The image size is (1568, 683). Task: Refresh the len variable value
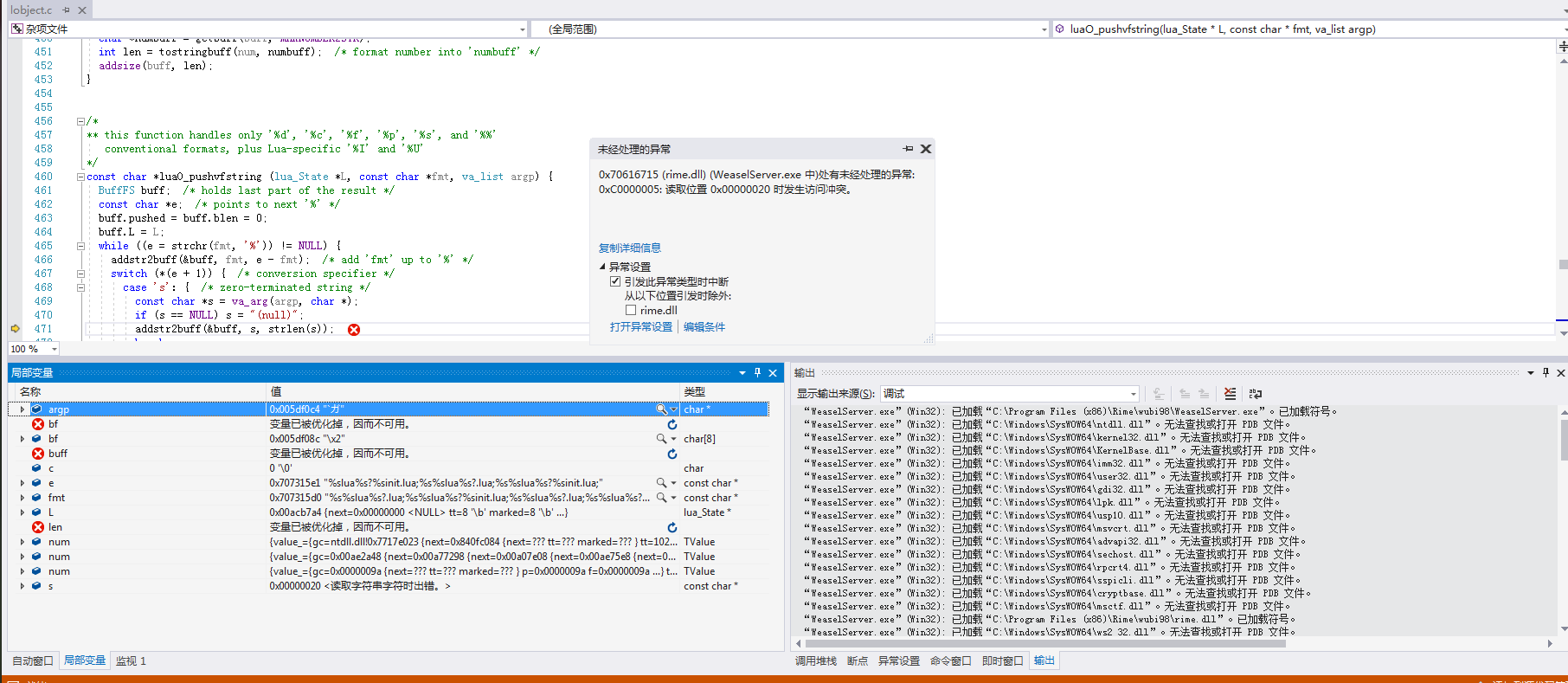pyautogui.click(x=672, y=527)
